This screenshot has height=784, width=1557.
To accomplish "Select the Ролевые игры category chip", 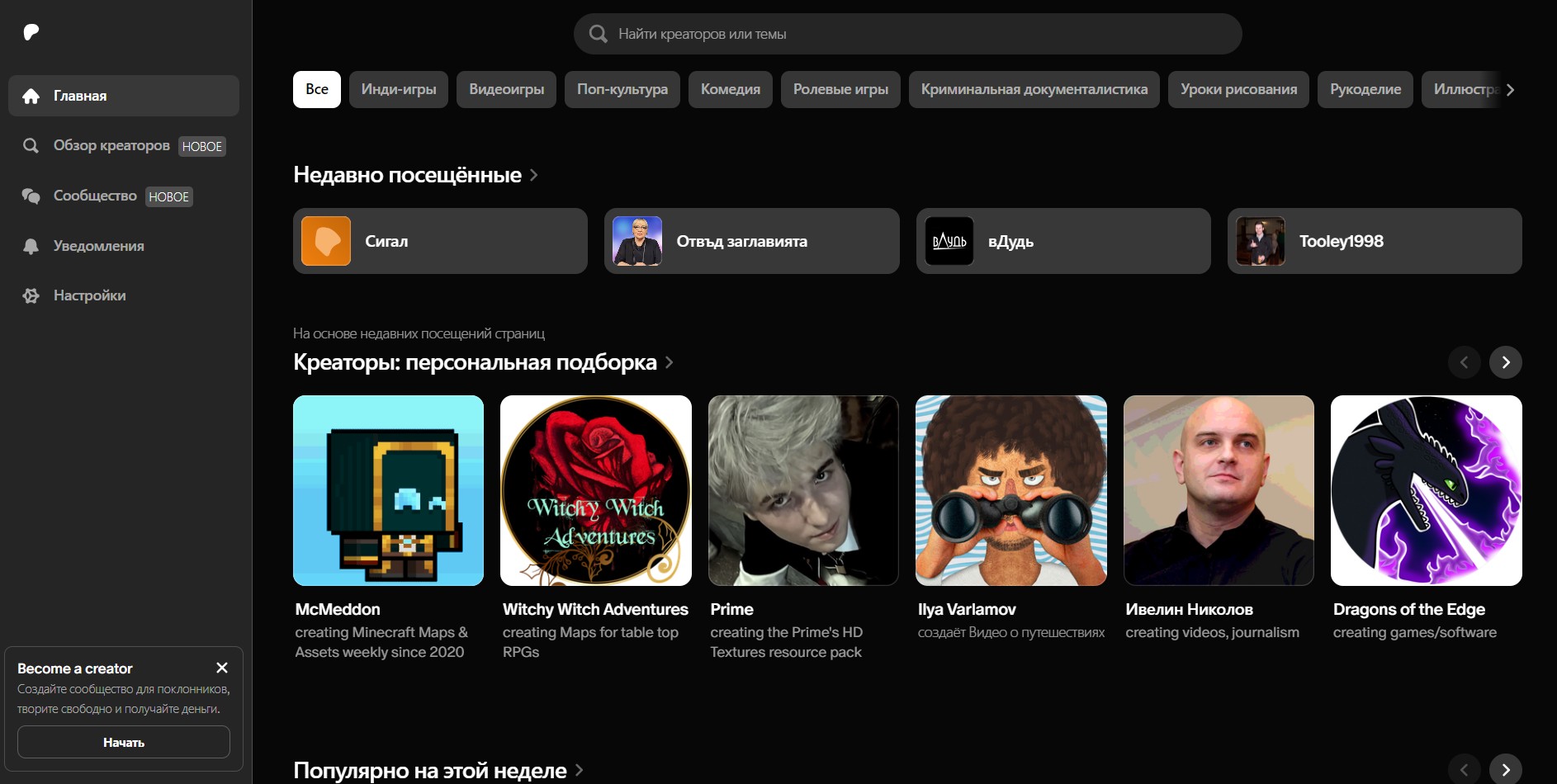I will [841, 89].
